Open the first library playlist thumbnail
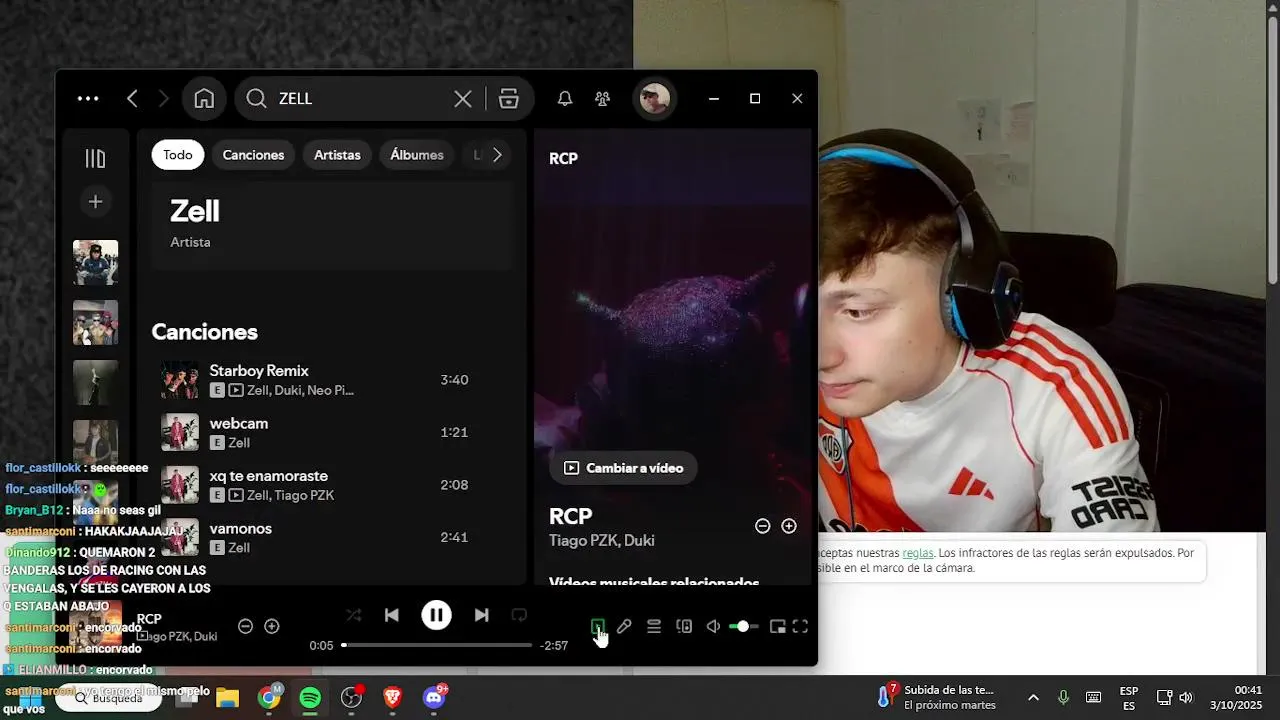 click(95, 262)
